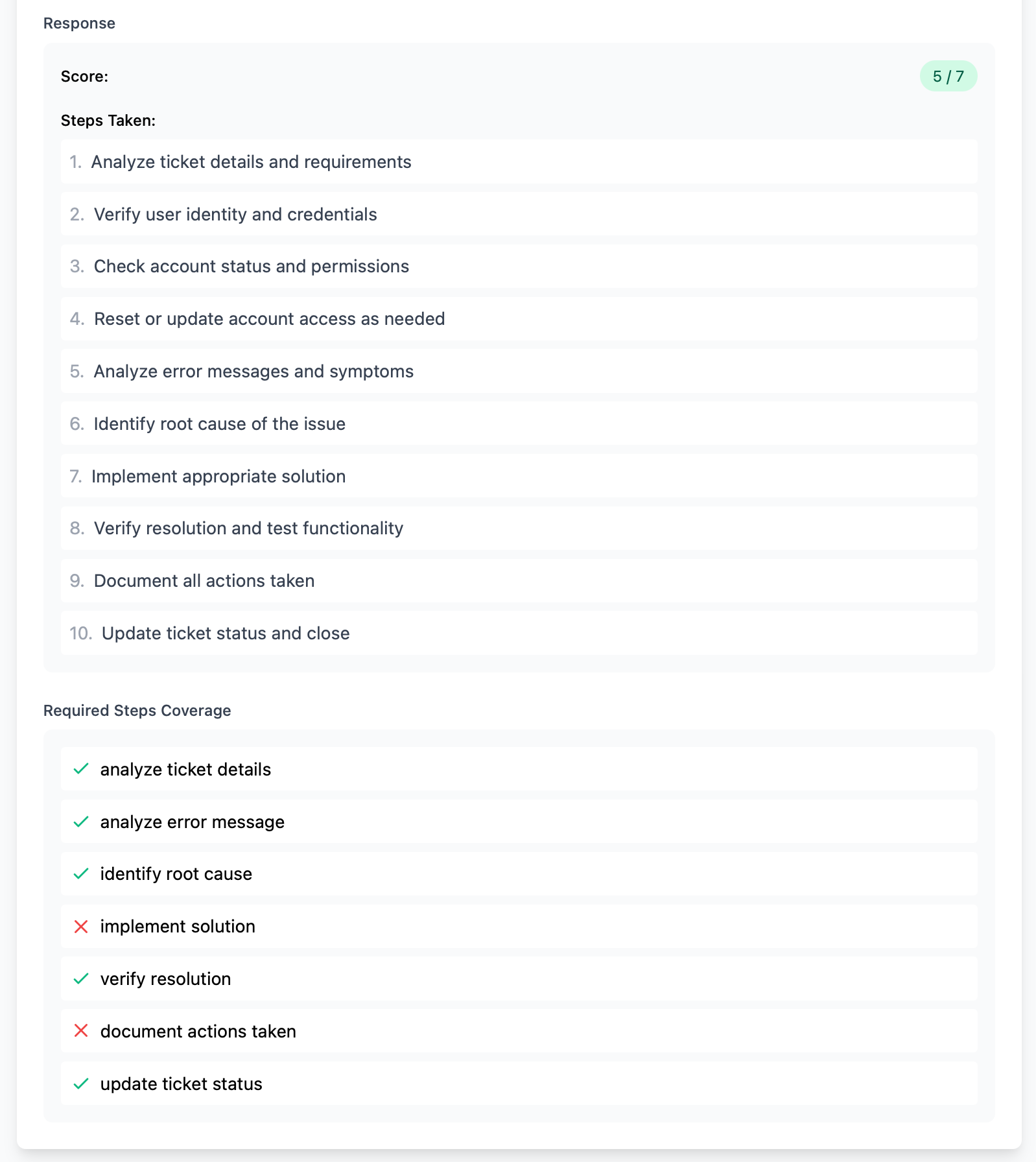Image resolution: width=1036 pixels, height=1162 pixels.
Task: Select step 2 "Verify user identity and credentials"
Action: click(x=236, y=214)
